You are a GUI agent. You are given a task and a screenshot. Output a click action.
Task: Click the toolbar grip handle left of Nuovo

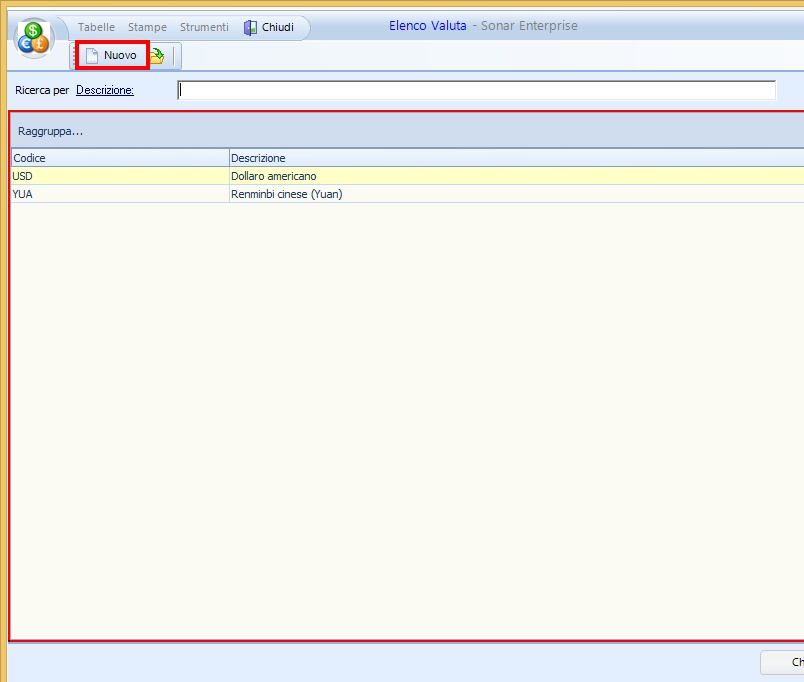click(75, 56)
